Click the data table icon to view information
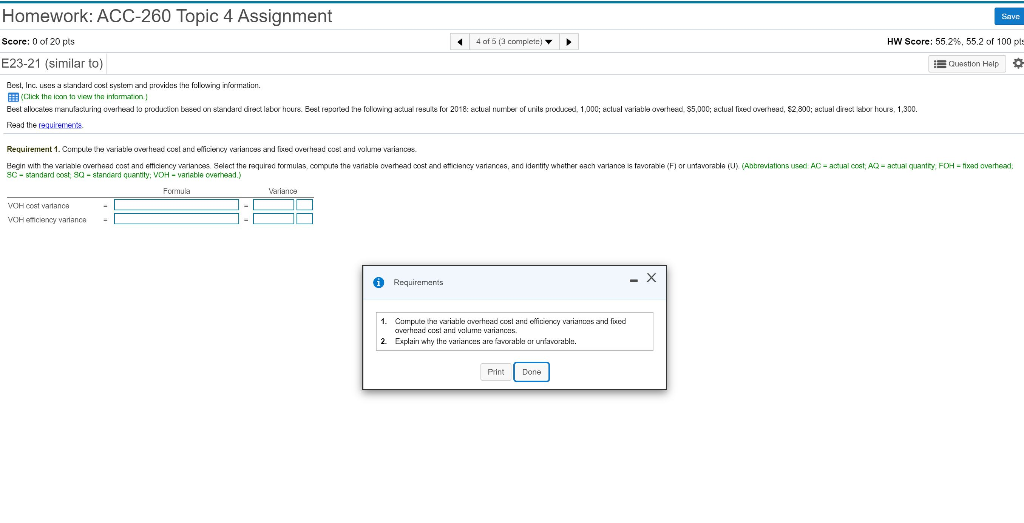Viewport: 1024px width, 523px height. (11, 97)
